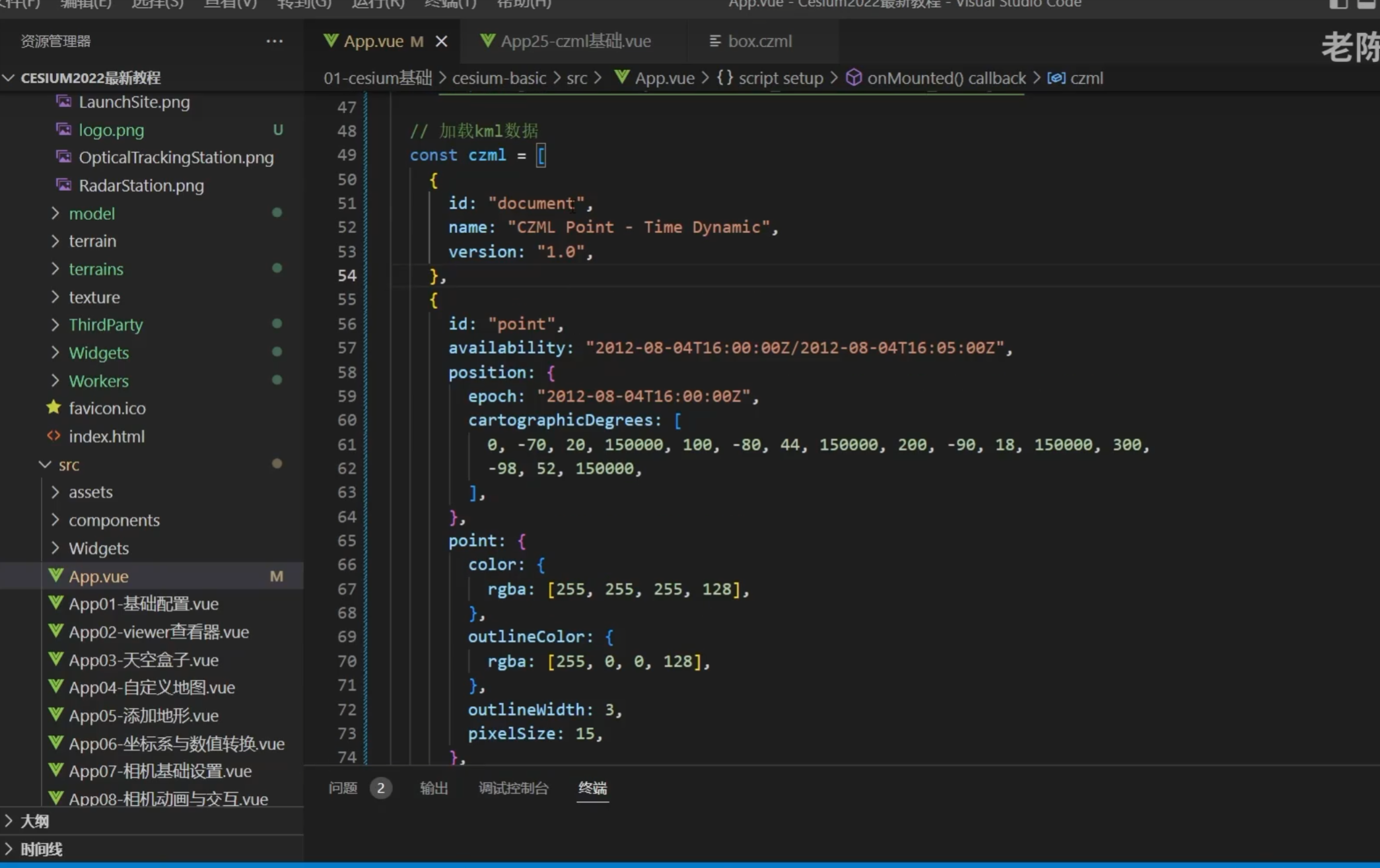
Task: Click the czml variable icon in breadcrumb
Action: pos(1056,78)
